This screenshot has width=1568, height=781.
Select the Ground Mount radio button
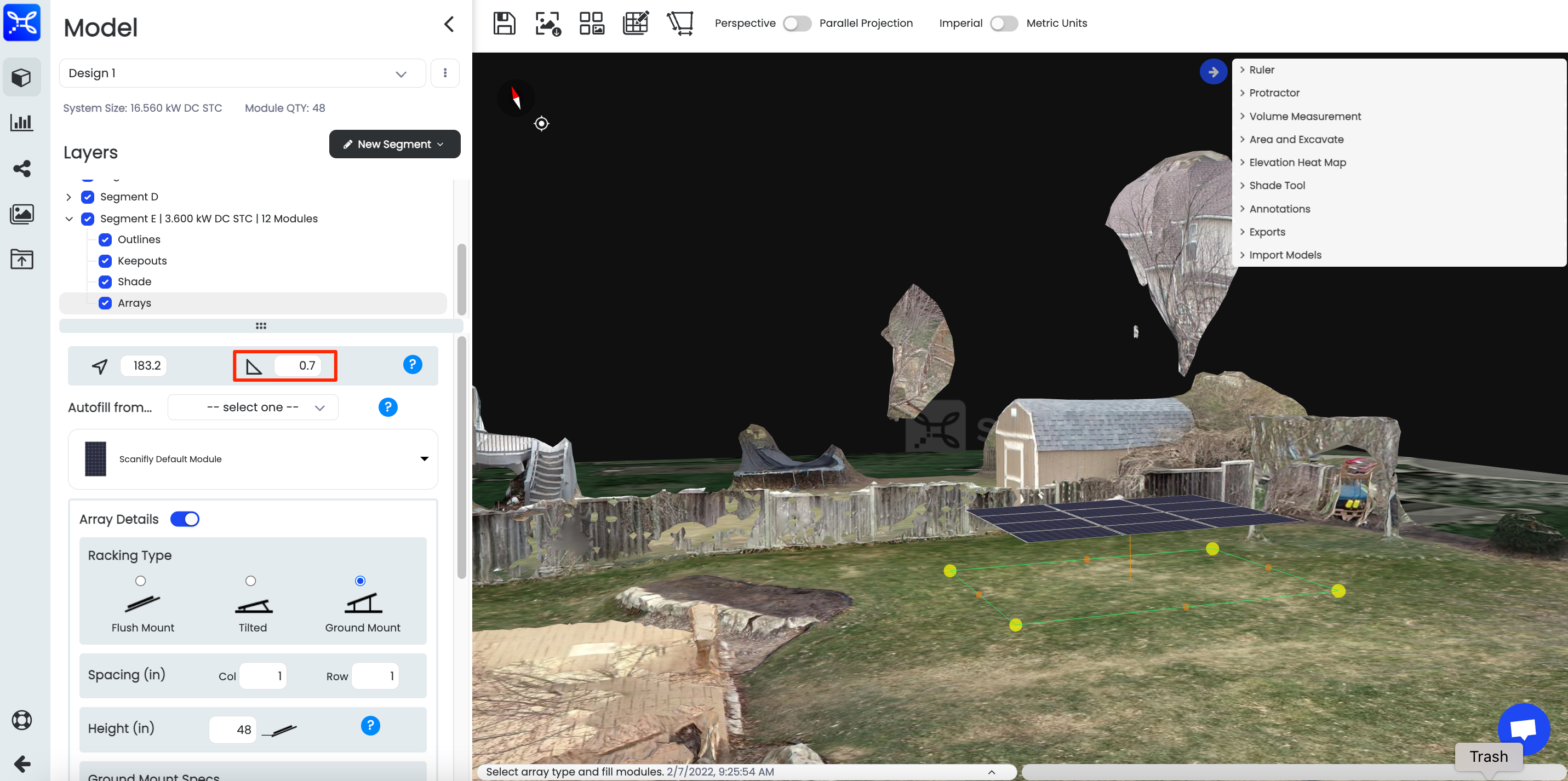click(x=360, y=581)
